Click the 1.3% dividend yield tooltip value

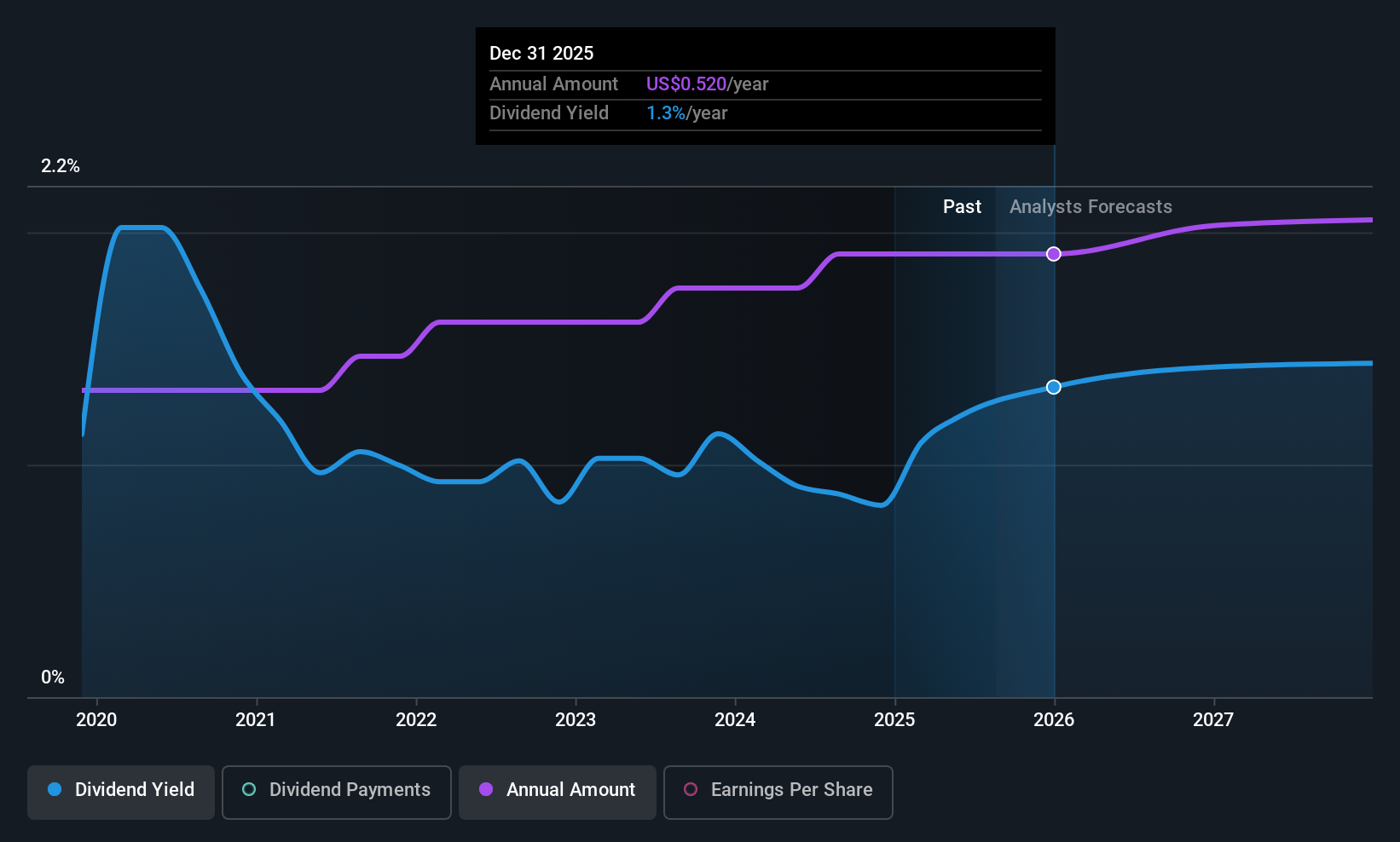[665, 113]
